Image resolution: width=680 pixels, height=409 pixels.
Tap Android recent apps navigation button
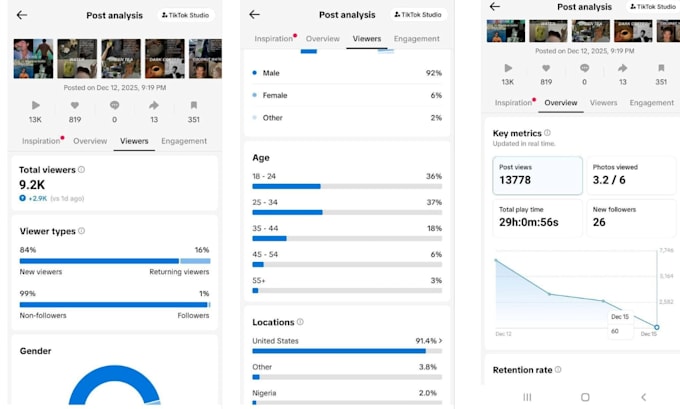point(527,397)
